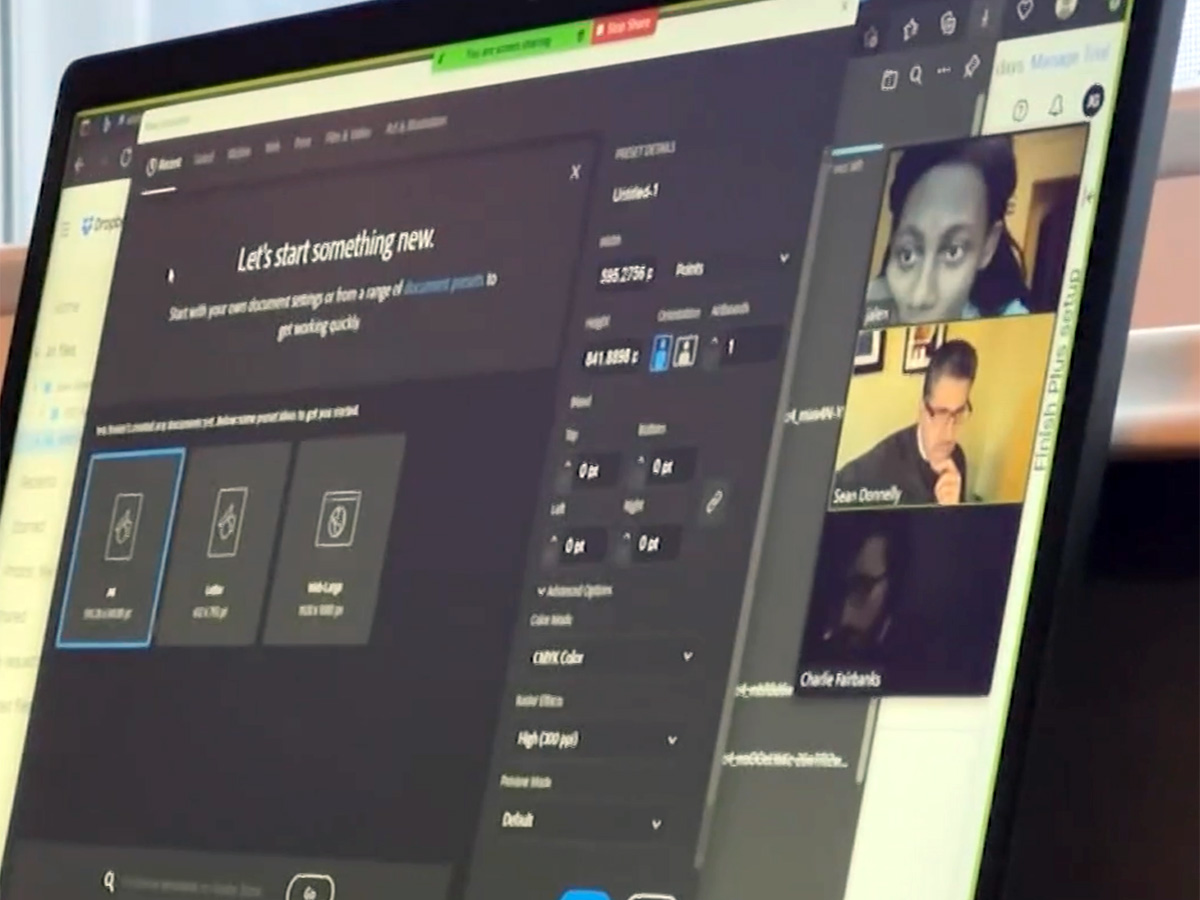Open the three-dot more menu in browser toolbar
The image size is (1200, 900).
943,72
